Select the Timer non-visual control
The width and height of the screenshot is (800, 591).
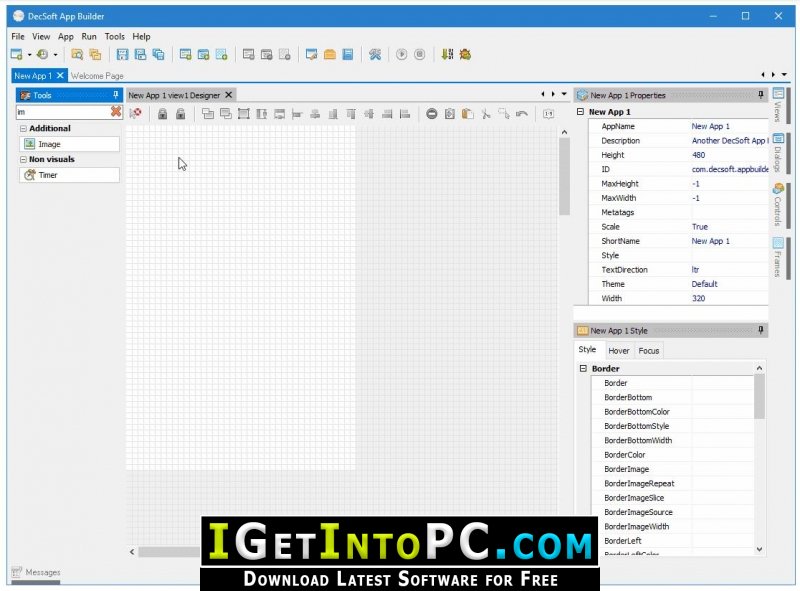point(47,175)
